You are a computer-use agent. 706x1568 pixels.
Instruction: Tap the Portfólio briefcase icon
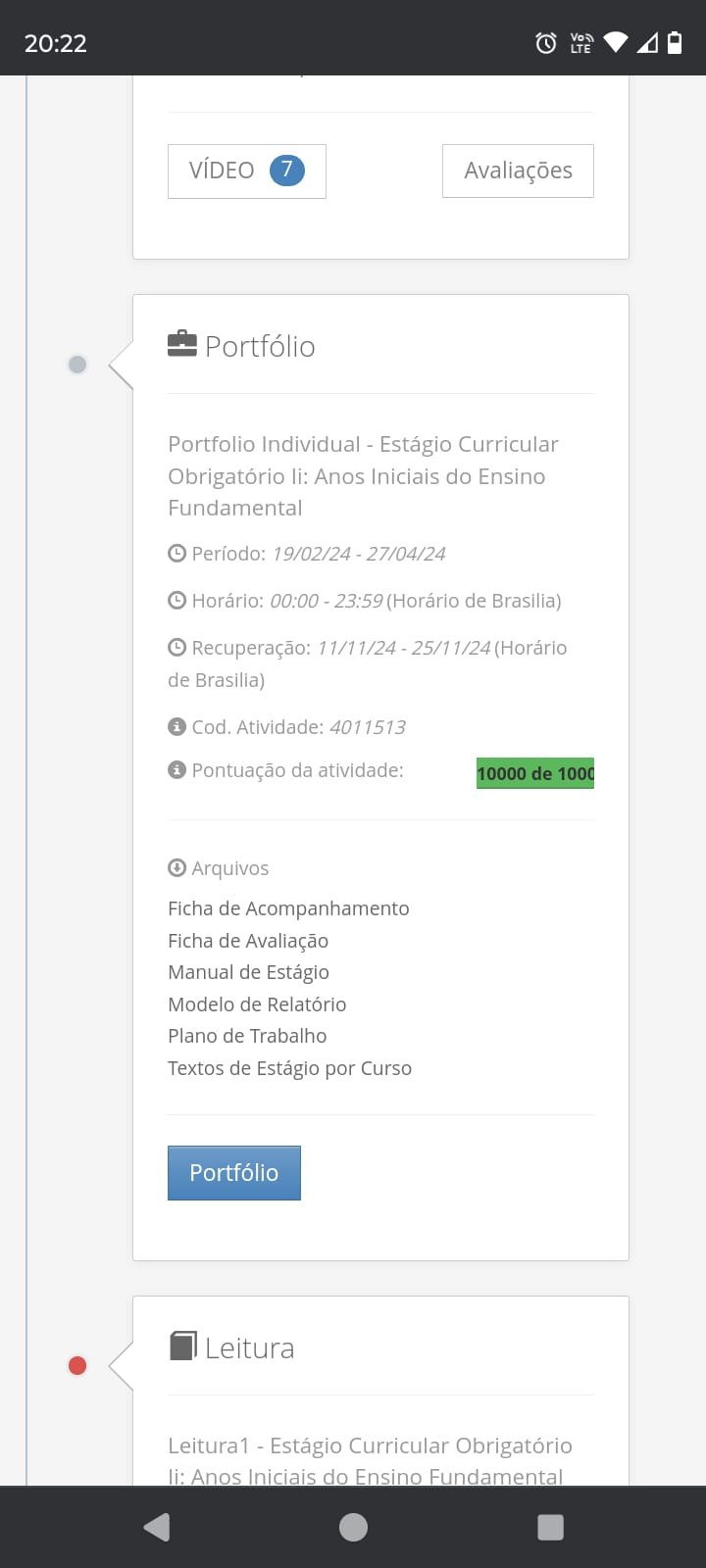tap(182, 344)
